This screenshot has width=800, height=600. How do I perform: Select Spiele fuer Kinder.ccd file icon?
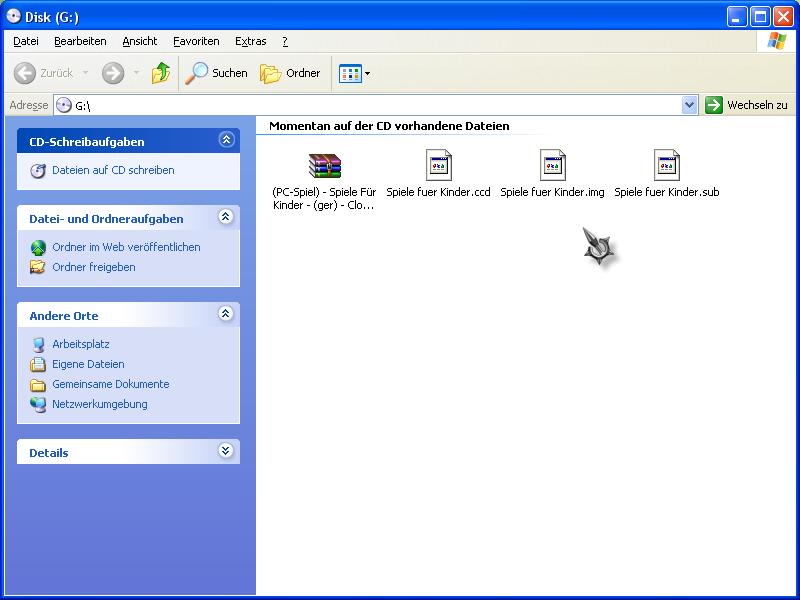(x=438, y=166)
